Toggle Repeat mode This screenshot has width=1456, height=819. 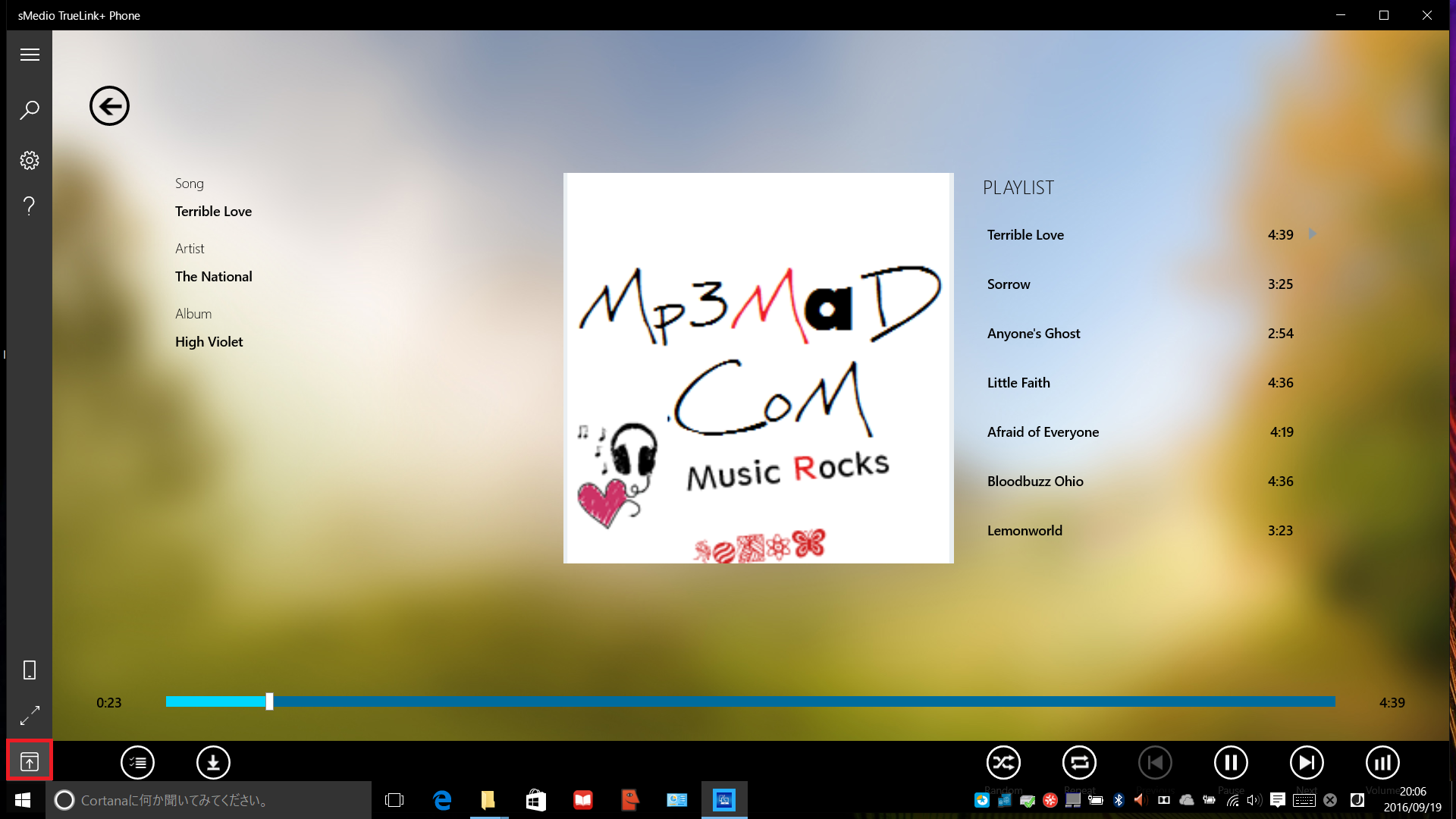coord(1079,762)
